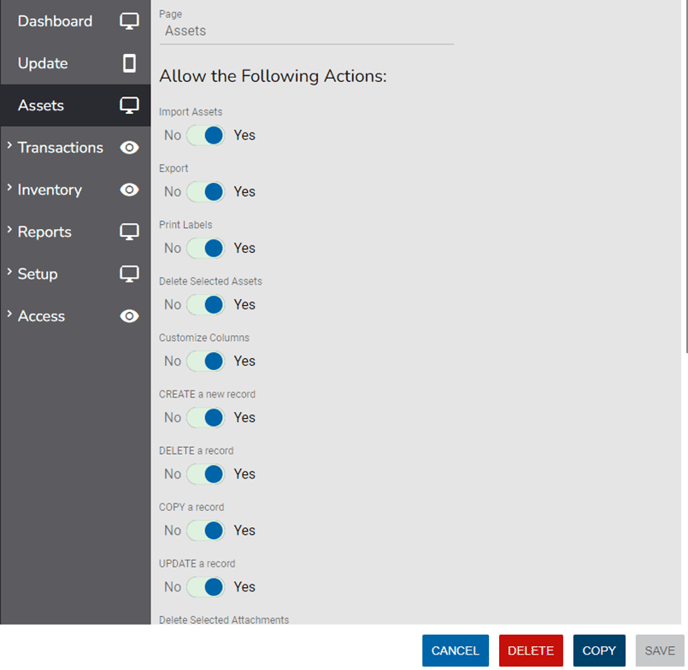Toggle the DELETE a record switch
The image size is (688, 670).
pyautogui.click(x=205, y=474)
